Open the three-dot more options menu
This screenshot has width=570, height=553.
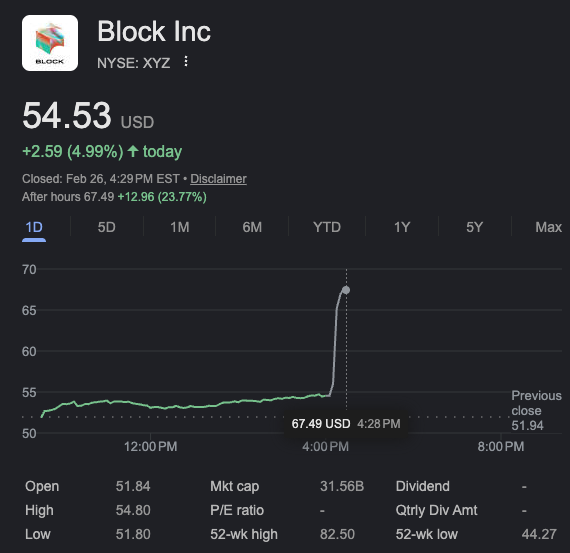[186, 61]
